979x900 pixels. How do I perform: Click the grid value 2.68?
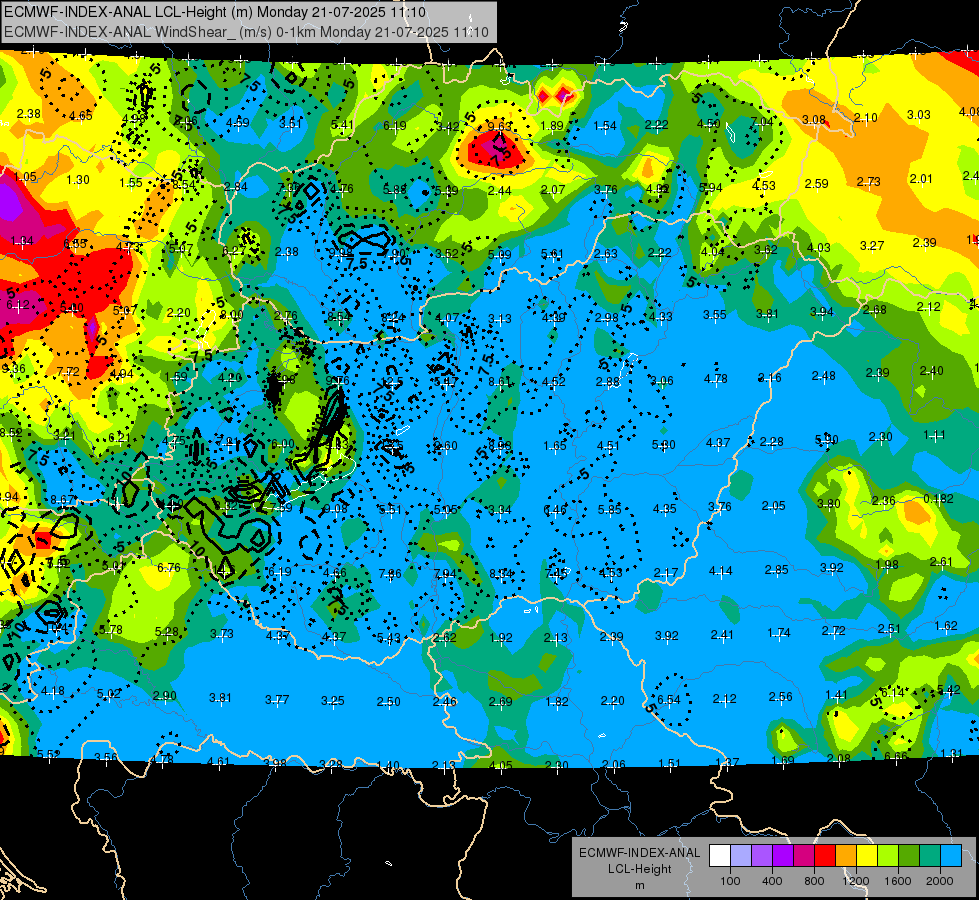tap(875, 310)
